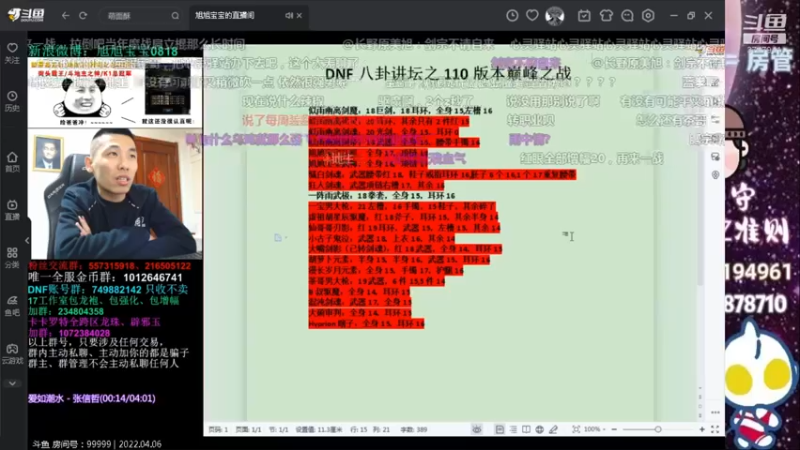This screenshot has width=800, height=450.
Task: Mute the live room tab audio
Action: pyautogui.click(x=289, y=16)
